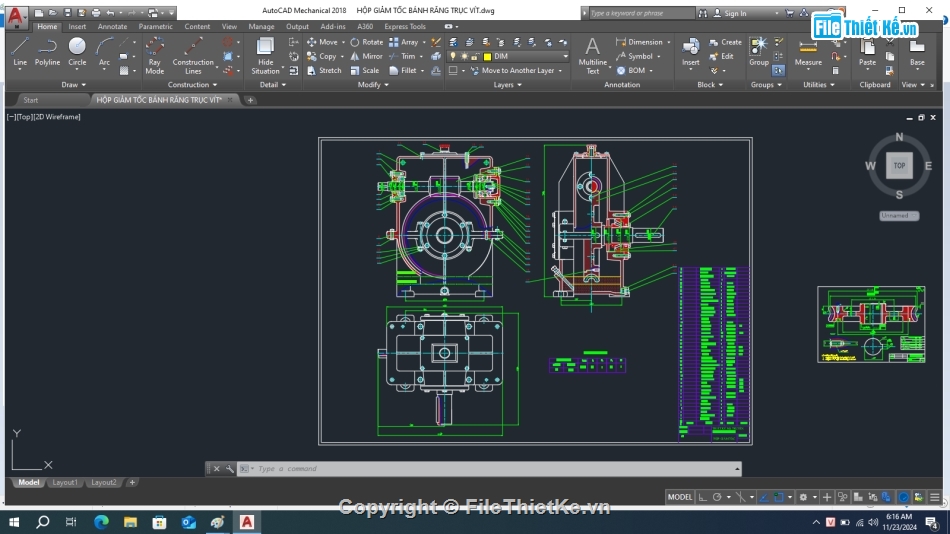This screenshot has width=950, height=534.
Task: Click the Group tool
Action: coord(759,52)
